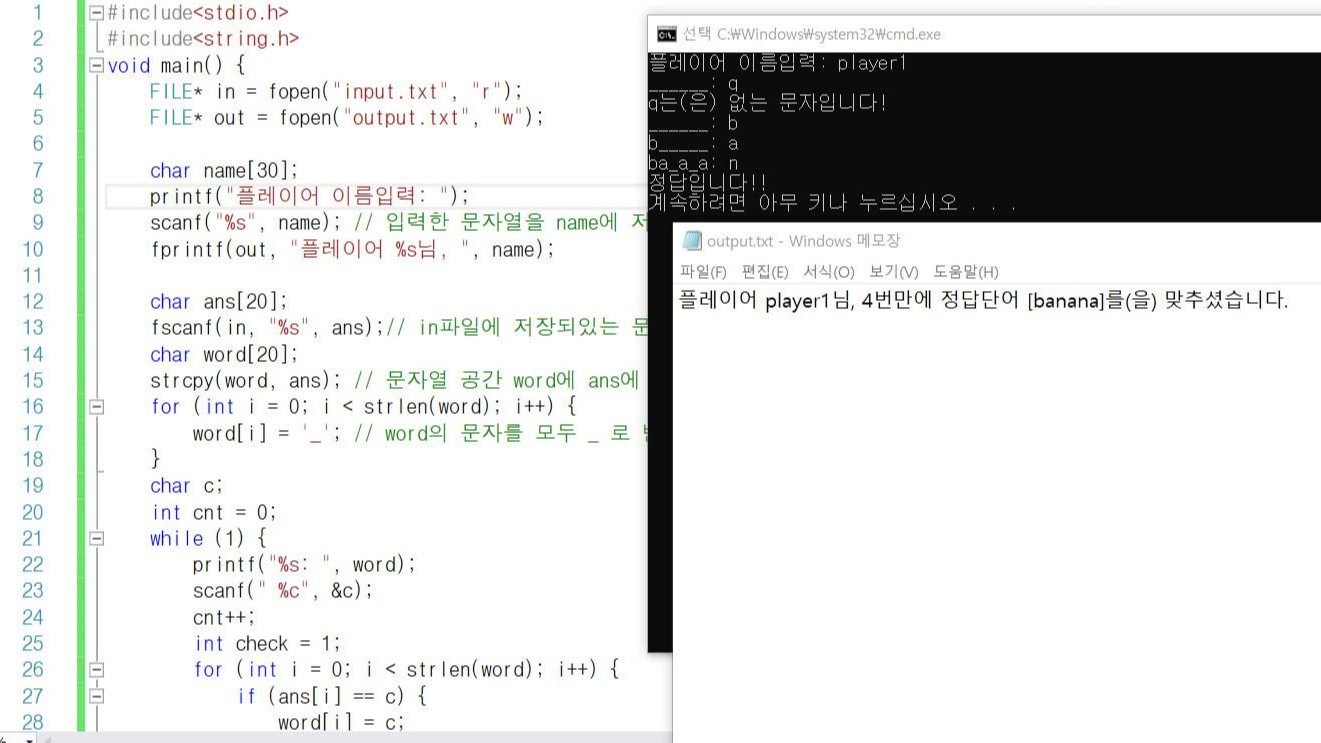This screenshot has width=1321, height=743.
Task: Click the #include<string.h> code line
Action: pyautogui.click(x=203, y=39)
